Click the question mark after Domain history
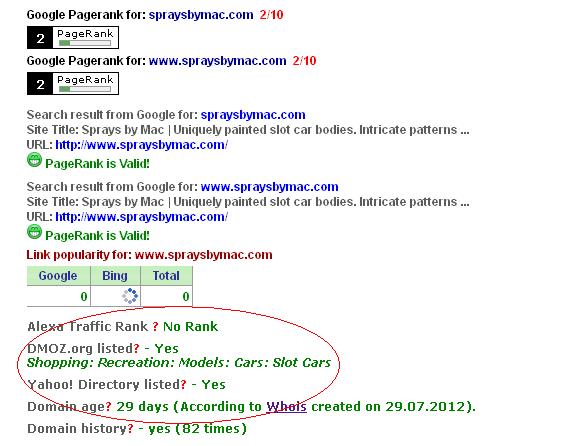This screenshot has height=446, width=568. (130, 429)
